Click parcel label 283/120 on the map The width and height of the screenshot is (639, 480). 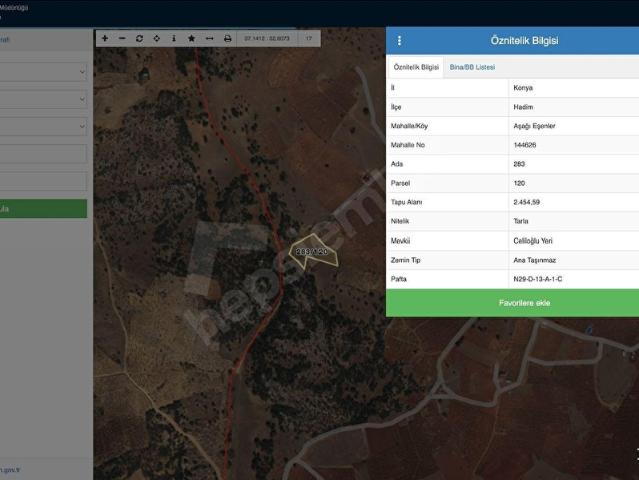(312, 252)
